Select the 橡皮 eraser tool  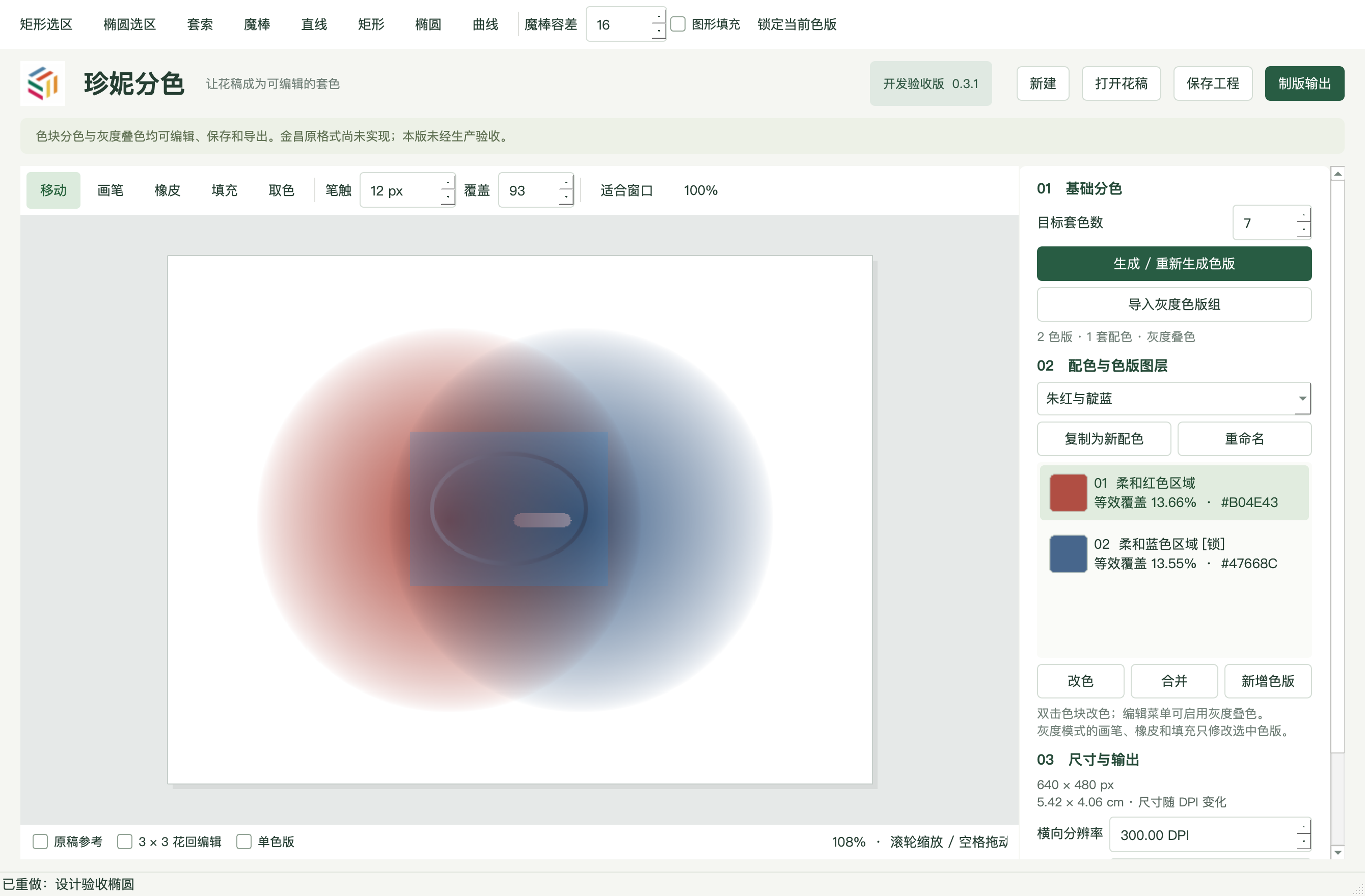click(168, 190)
